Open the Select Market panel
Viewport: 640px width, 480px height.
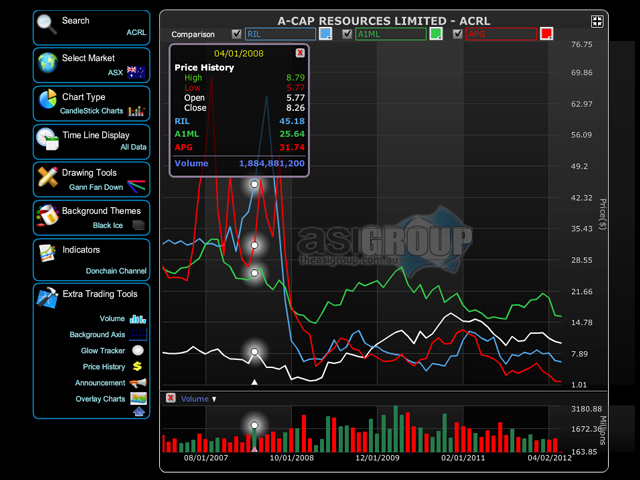[91, 65]
